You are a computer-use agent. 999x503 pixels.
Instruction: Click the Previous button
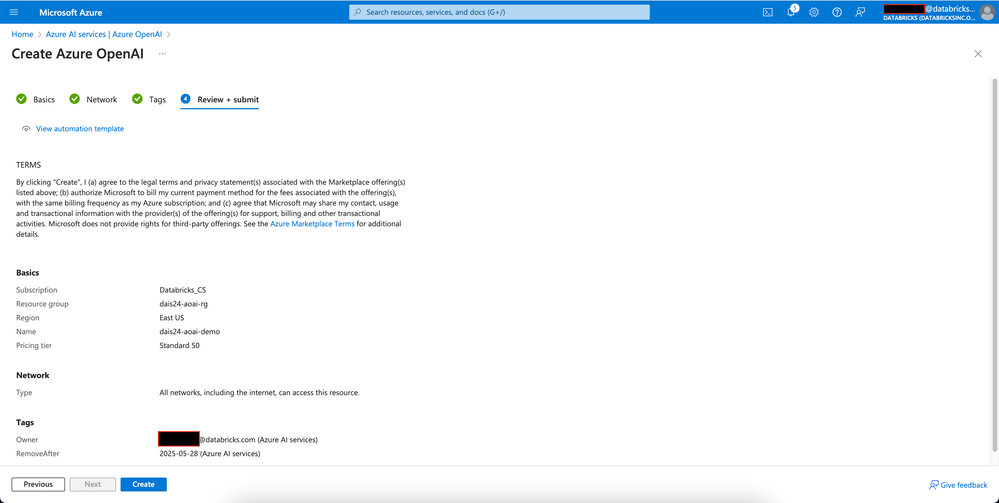38,485
